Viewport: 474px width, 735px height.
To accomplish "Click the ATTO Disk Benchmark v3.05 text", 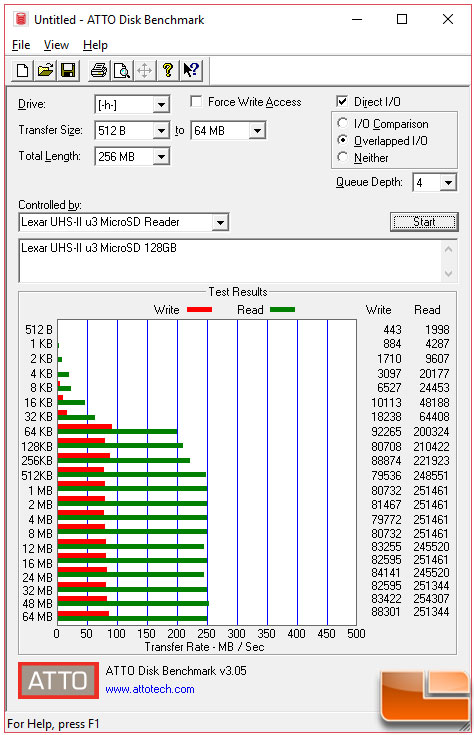I will pyautogui.click(x=176, y=670).
